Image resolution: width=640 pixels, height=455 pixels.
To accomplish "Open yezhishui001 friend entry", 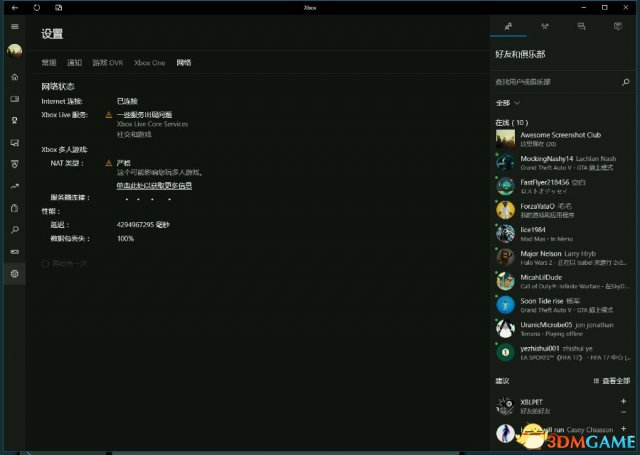I will [x=563, y=353].
